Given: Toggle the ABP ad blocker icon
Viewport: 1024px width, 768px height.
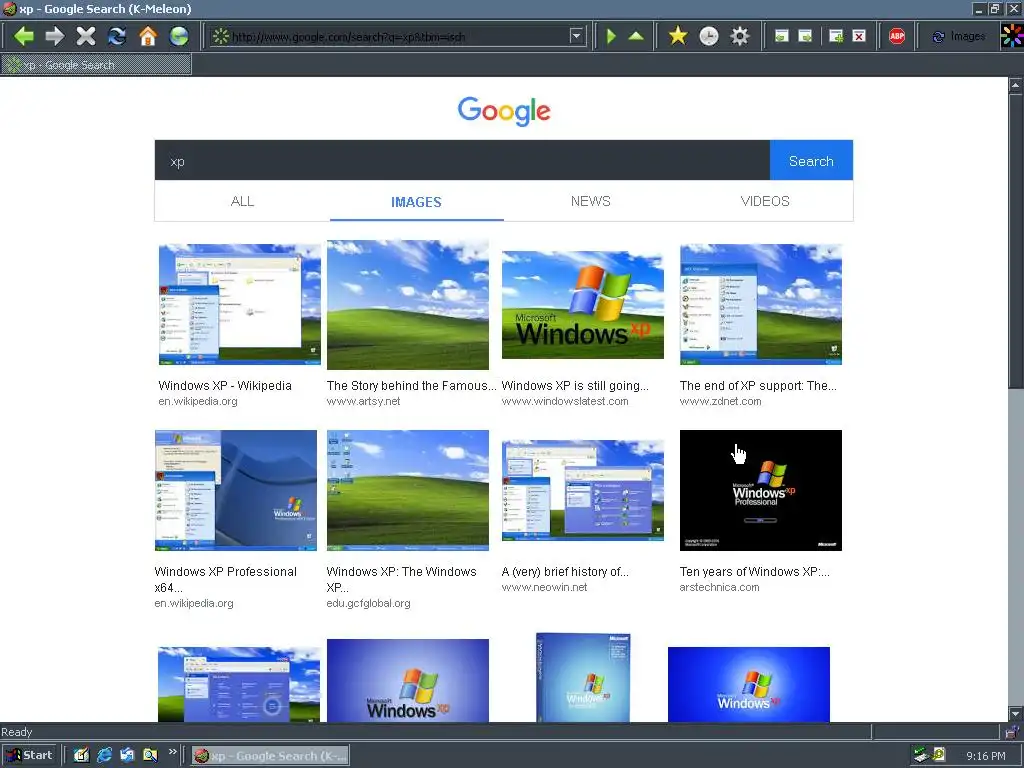Looking at the screenshot, I should click(x=897, y=36).
